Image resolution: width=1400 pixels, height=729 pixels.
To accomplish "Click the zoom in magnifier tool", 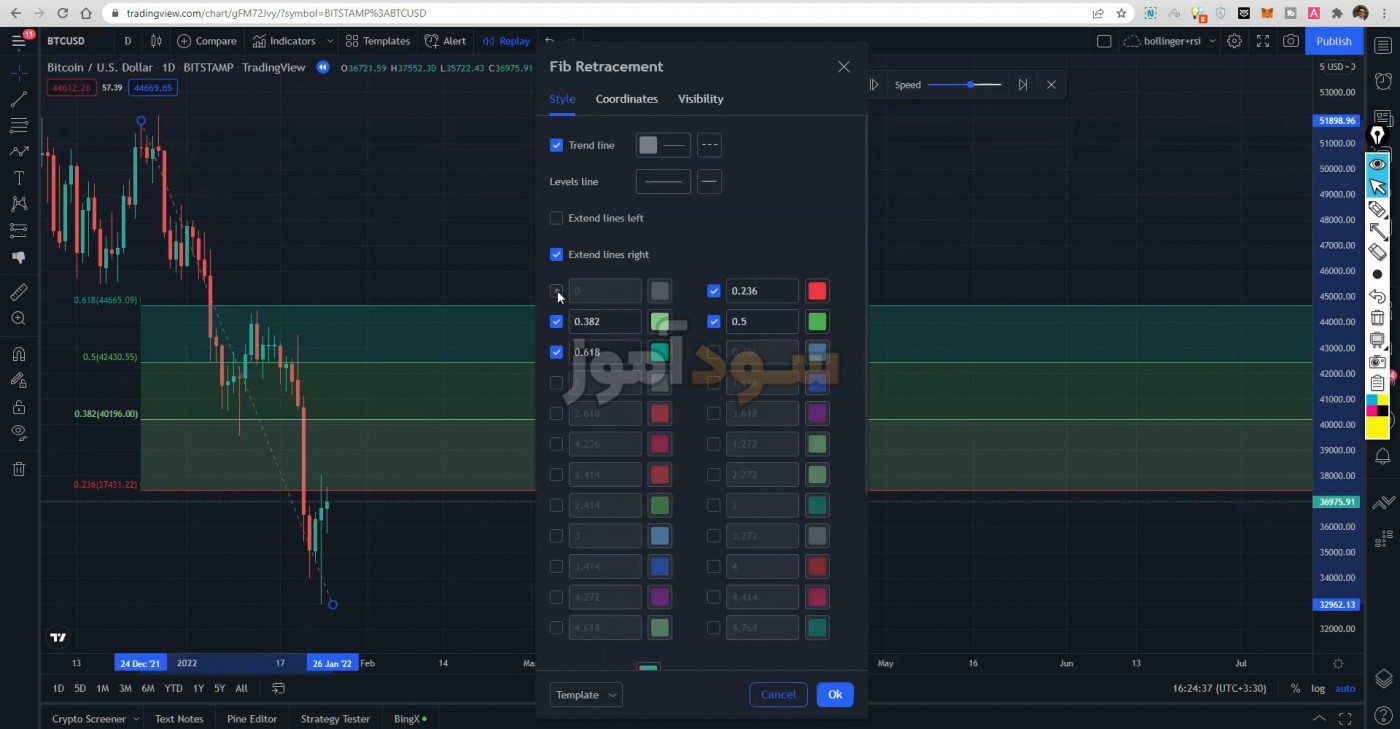I will pos(19,319).
